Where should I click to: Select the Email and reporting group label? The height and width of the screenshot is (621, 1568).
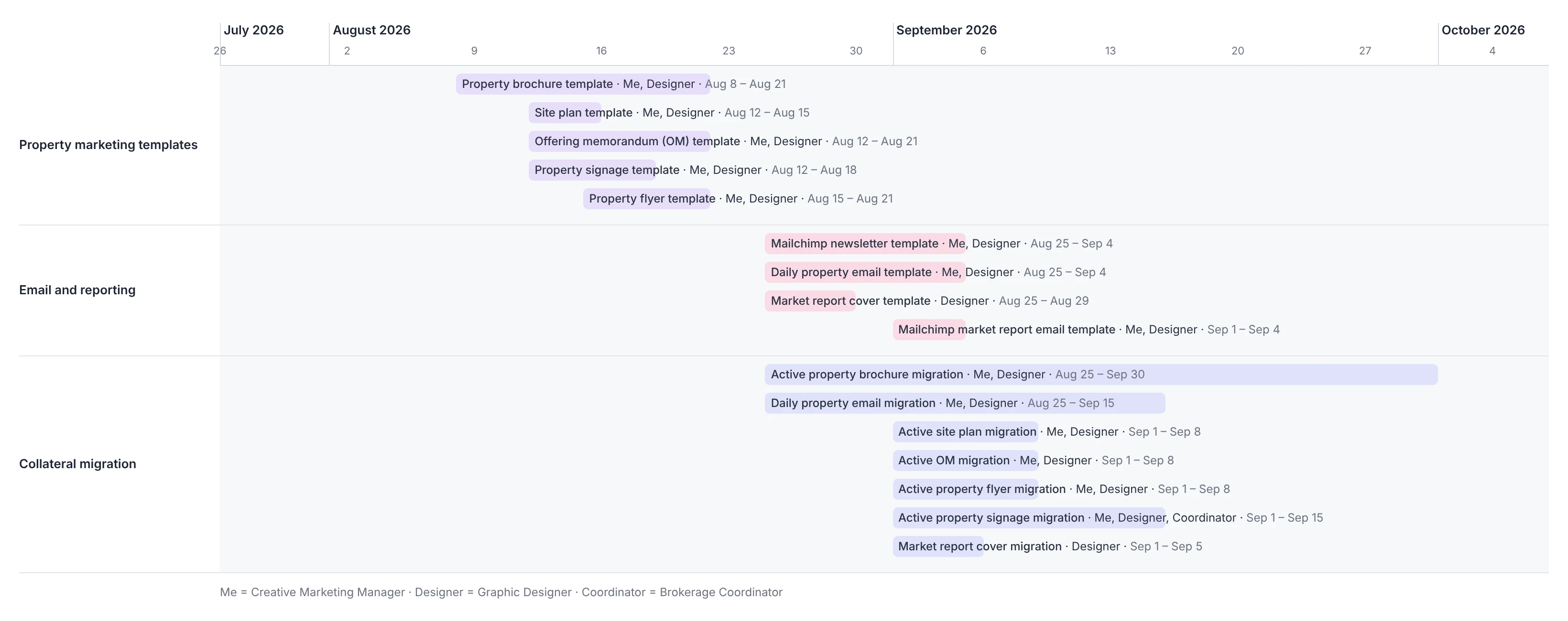point(77,289)
